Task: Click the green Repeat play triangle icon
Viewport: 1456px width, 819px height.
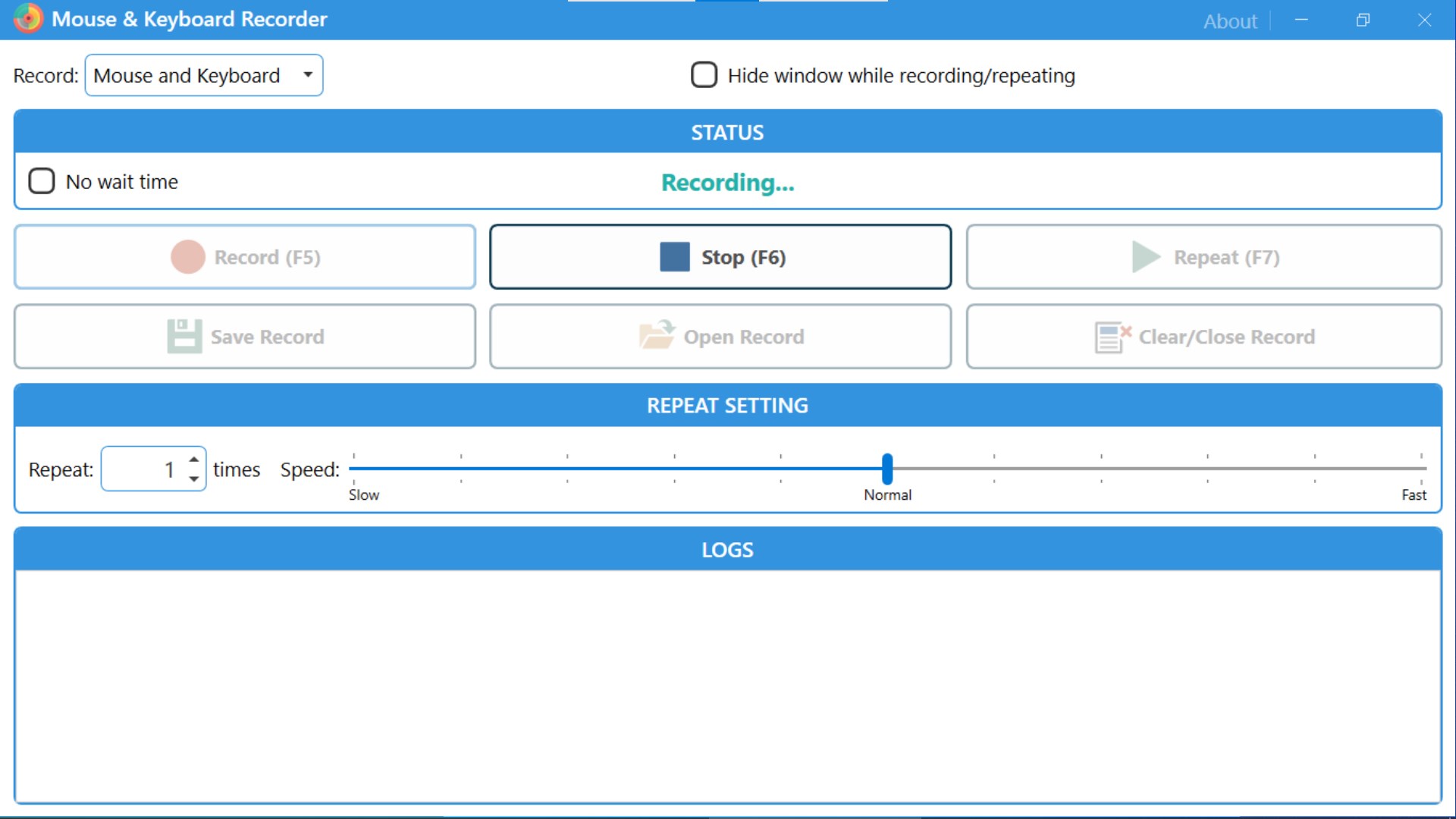Action: (1145, 257)
